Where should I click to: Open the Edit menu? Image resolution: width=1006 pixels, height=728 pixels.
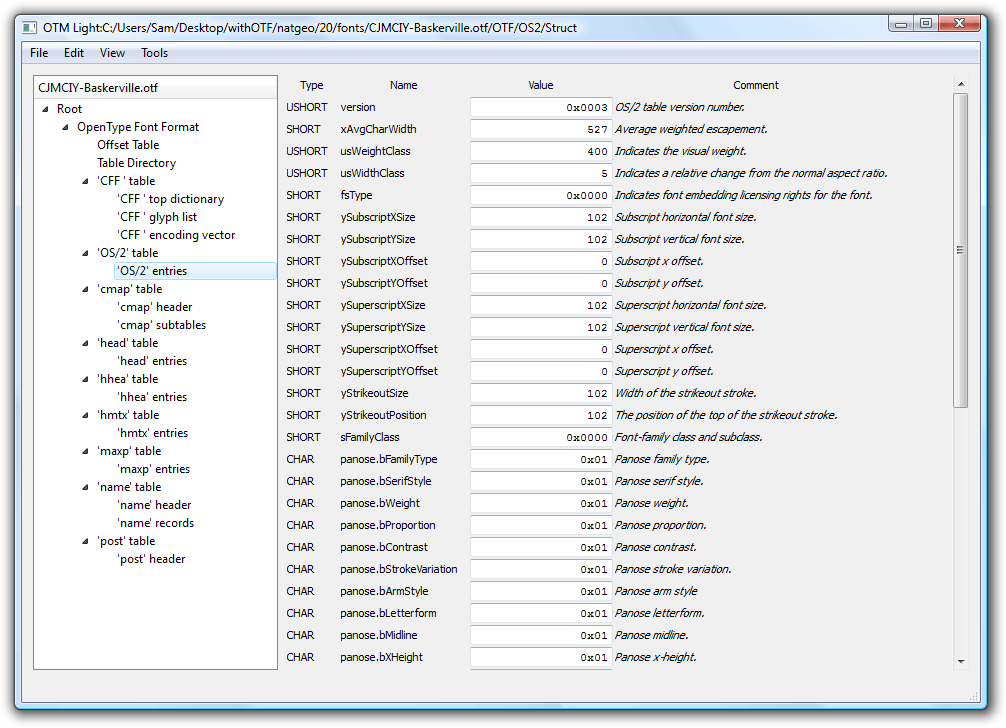tap(74, 53)
